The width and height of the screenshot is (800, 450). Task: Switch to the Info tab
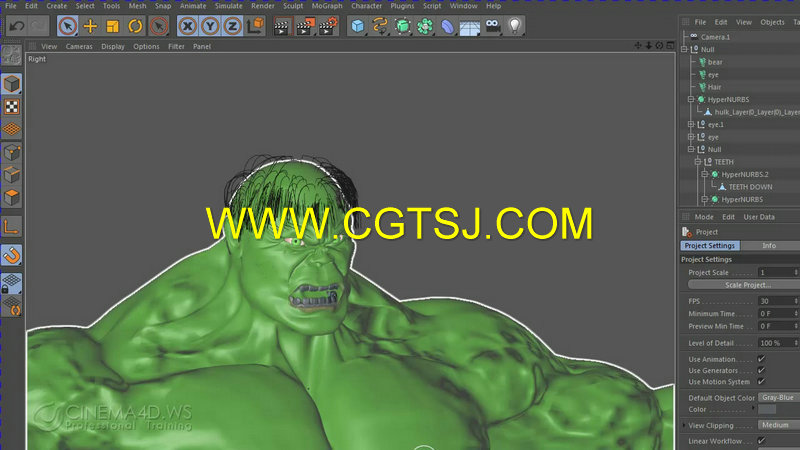point(769,246)
